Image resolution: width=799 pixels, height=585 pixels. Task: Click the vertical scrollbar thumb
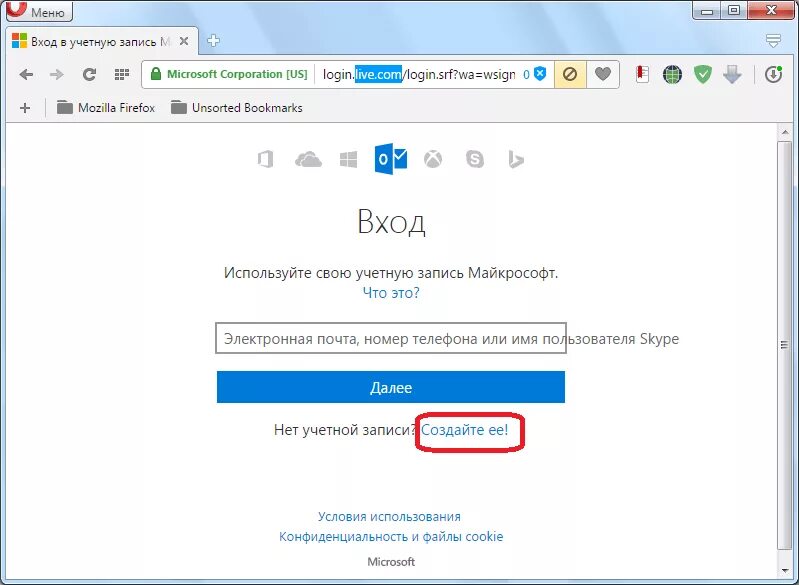click(x=785, y=345)
